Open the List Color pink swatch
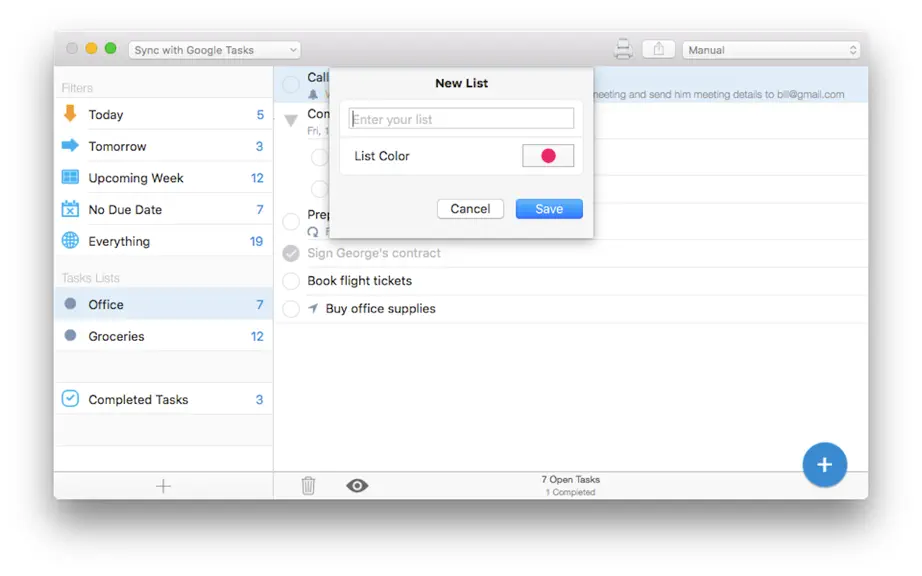 pos(548,156)
